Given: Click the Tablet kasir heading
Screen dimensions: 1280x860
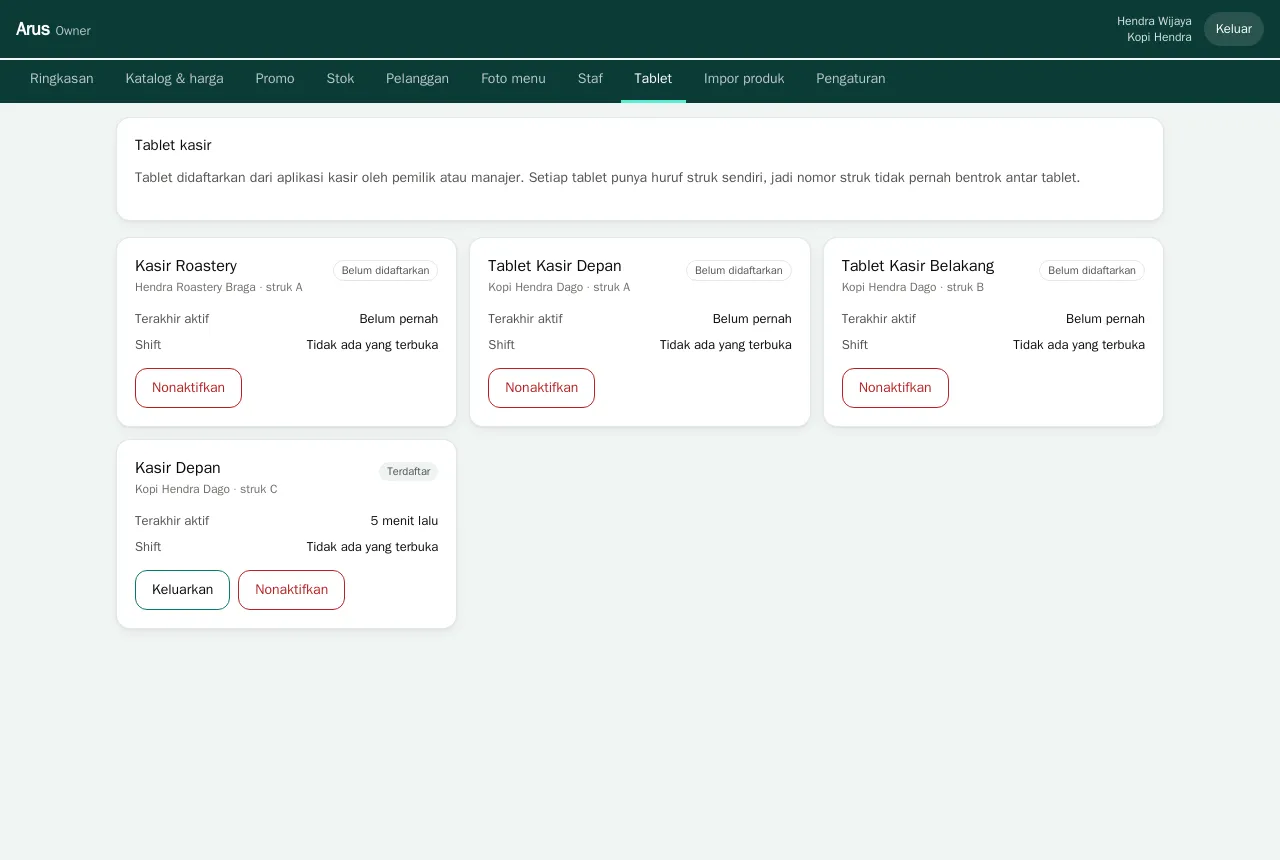Looking at the screenshot, I should click(173, 146).
